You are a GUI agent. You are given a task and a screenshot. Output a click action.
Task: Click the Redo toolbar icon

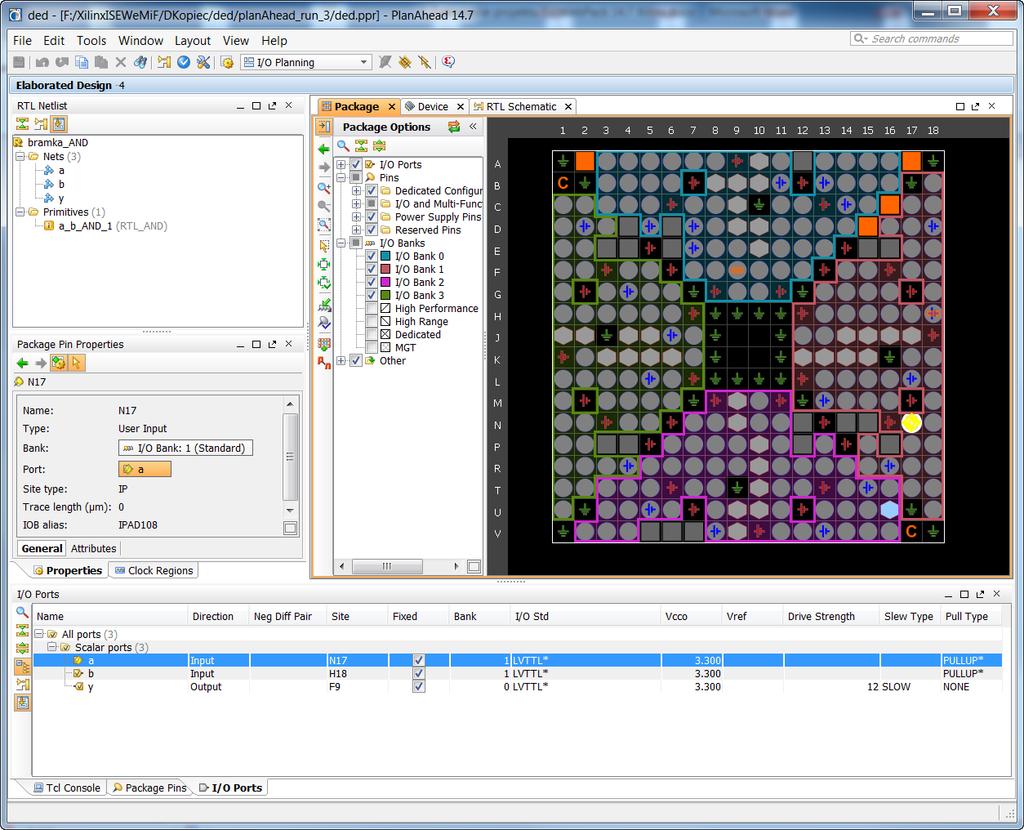click(62, 62)
